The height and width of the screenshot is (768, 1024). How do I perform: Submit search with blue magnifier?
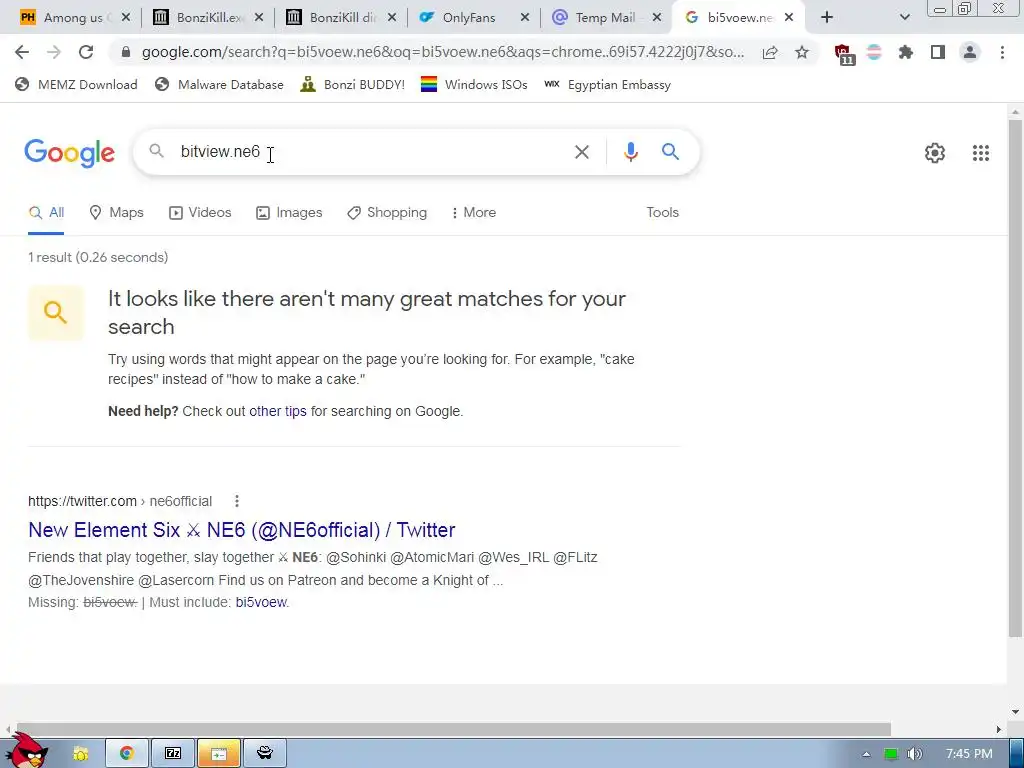coord(670,152)
